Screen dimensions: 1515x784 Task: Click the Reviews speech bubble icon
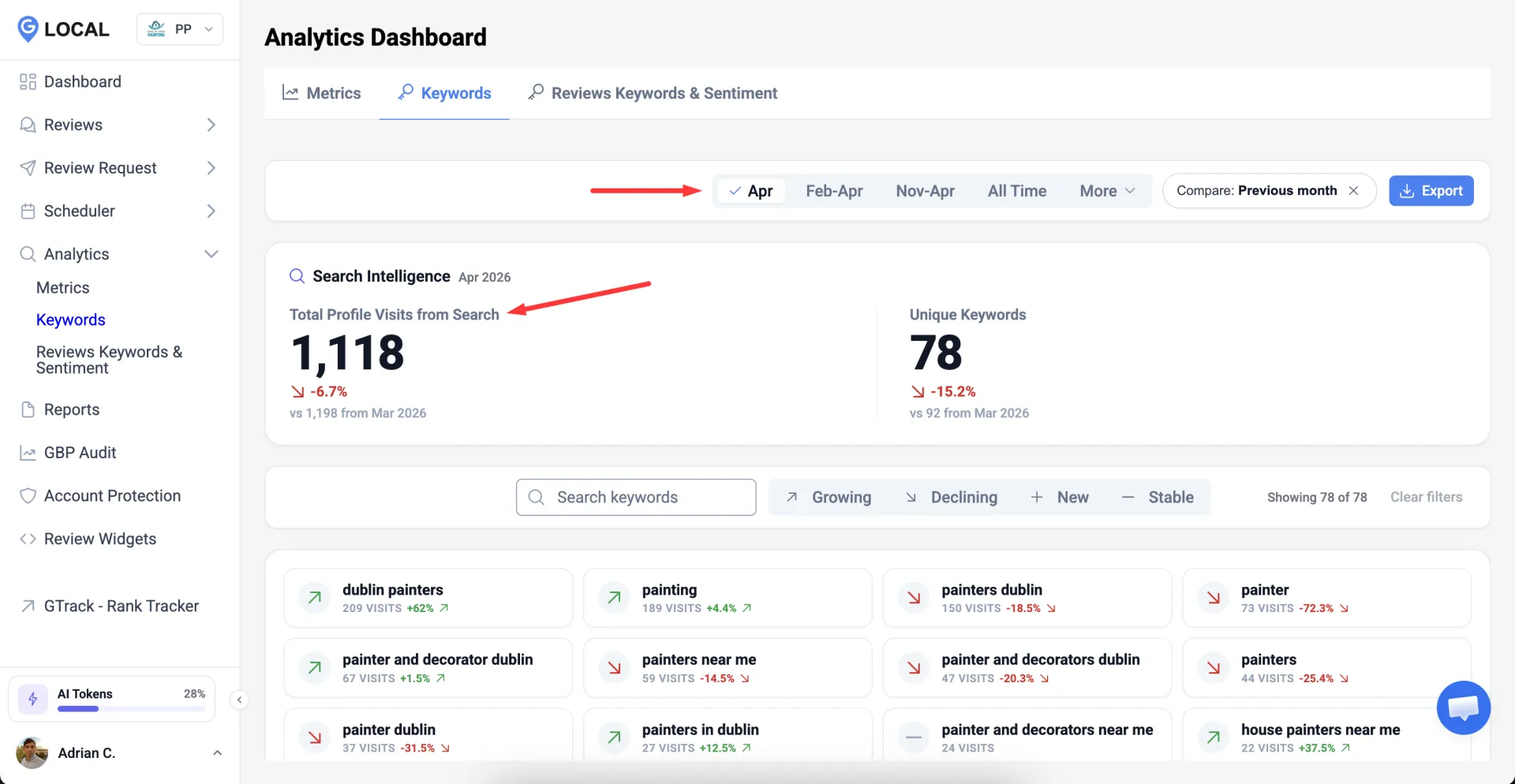[x=28, y=125]
